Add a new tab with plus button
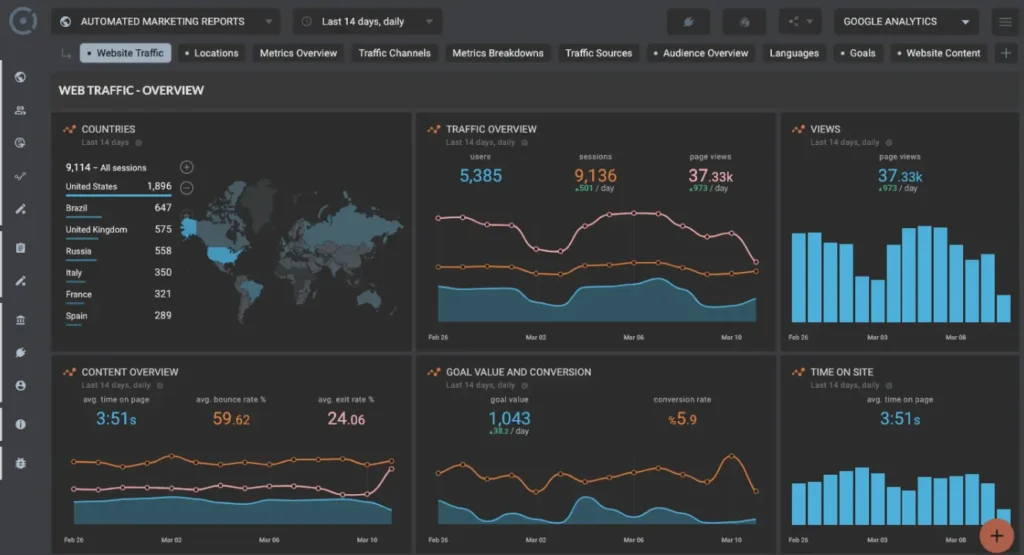 click(x=1006, y=53)
